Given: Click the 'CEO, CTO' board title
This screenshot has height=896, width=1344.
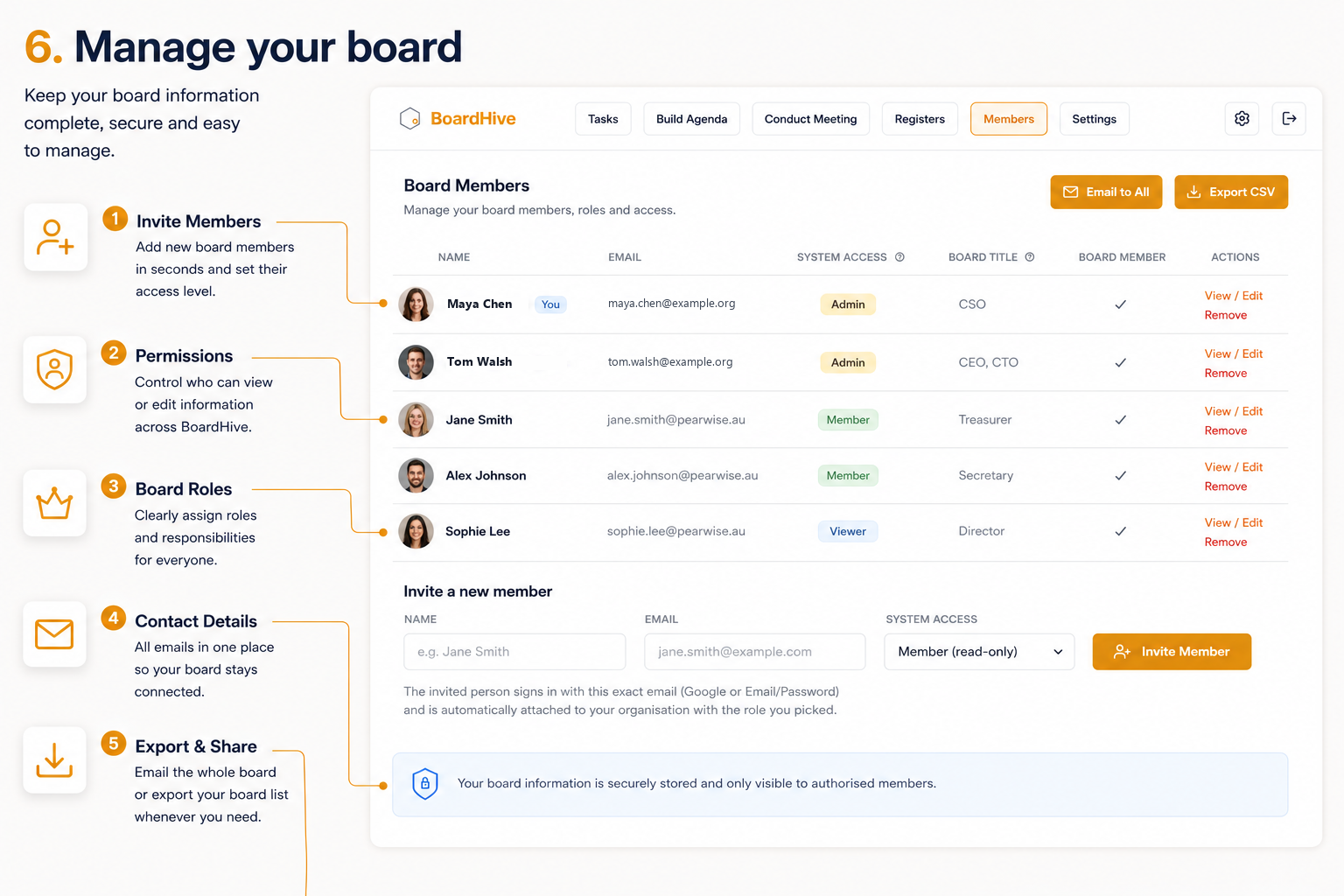Looking at the screenshot, I should [x=988, y=362].
